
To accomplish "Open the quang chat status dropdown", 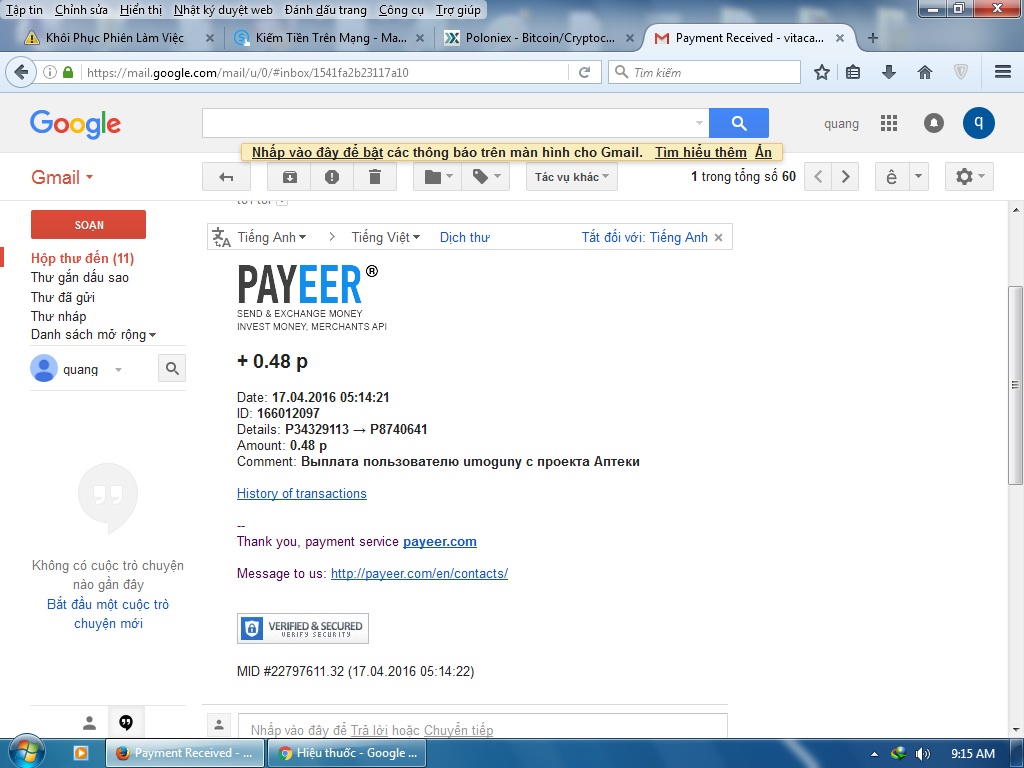I will 118,370.
